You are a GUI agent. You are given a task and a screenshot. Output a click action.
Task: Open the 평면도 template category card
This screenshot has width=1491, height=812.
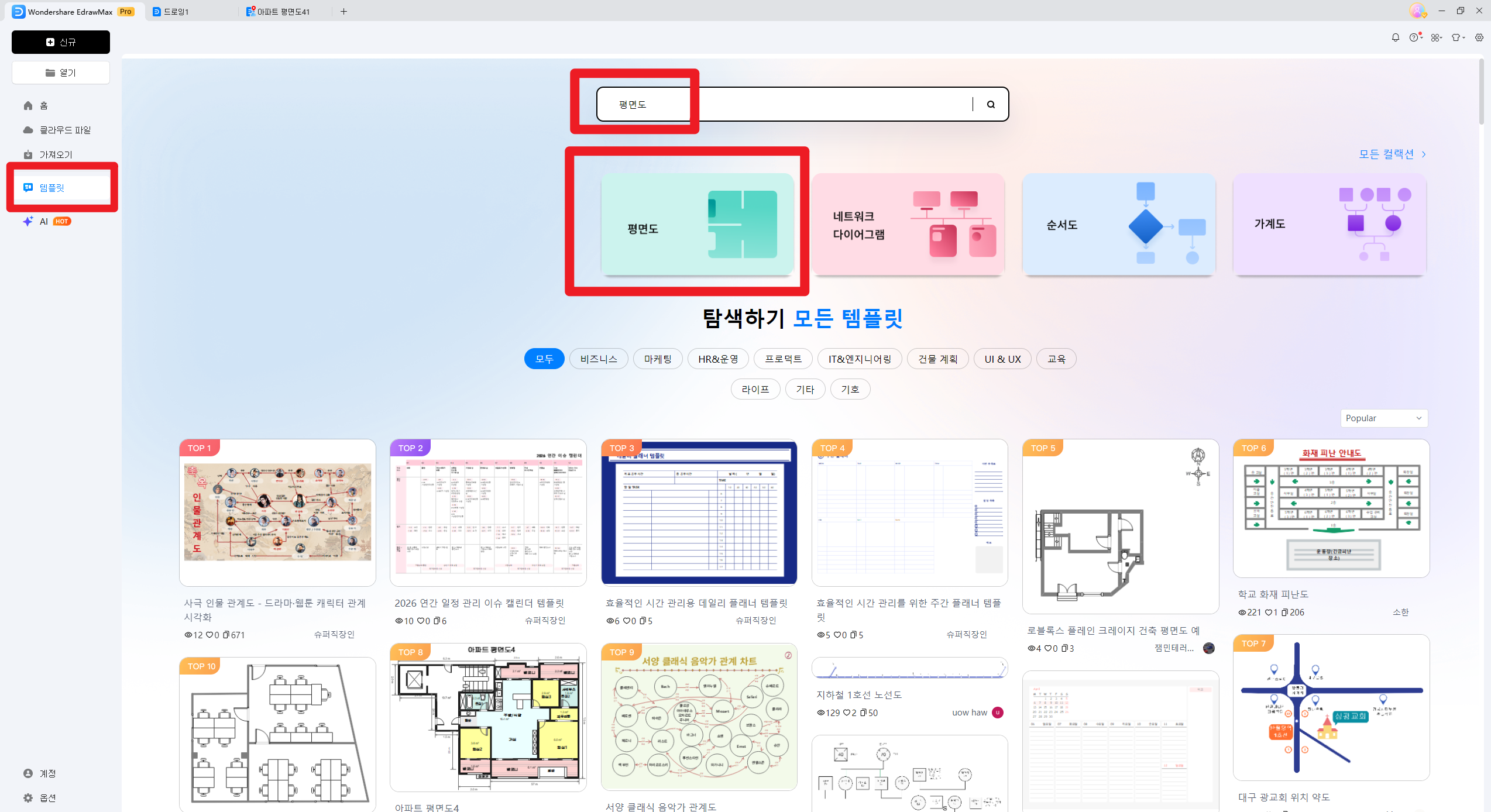(x=696, y=225)
